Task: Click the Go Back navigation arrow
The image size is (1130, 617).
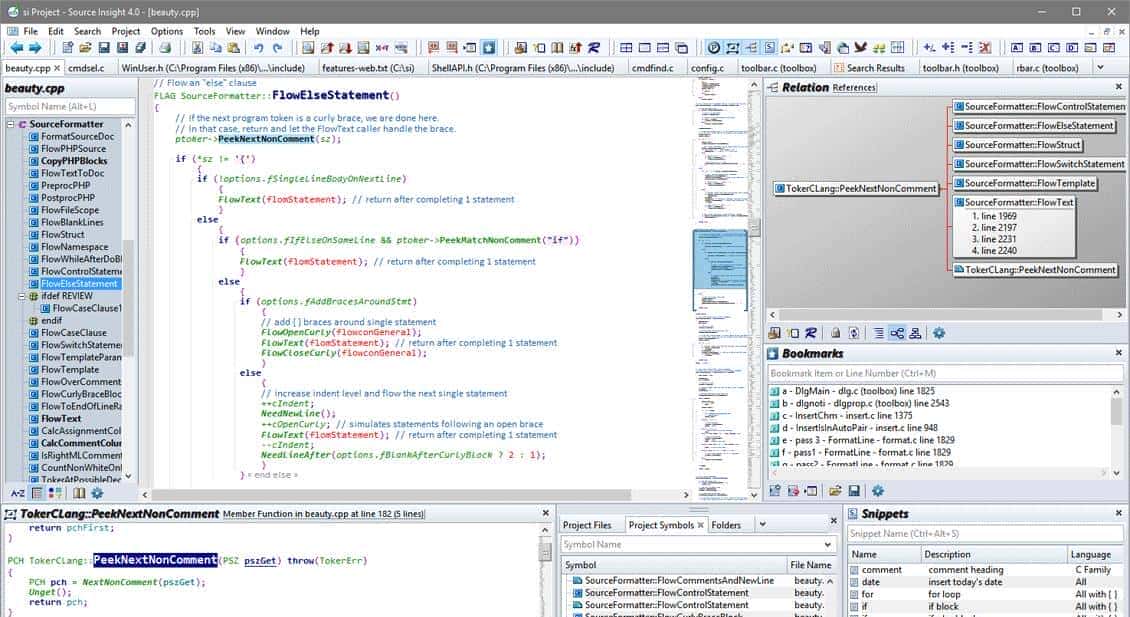Action: (17, 48)
